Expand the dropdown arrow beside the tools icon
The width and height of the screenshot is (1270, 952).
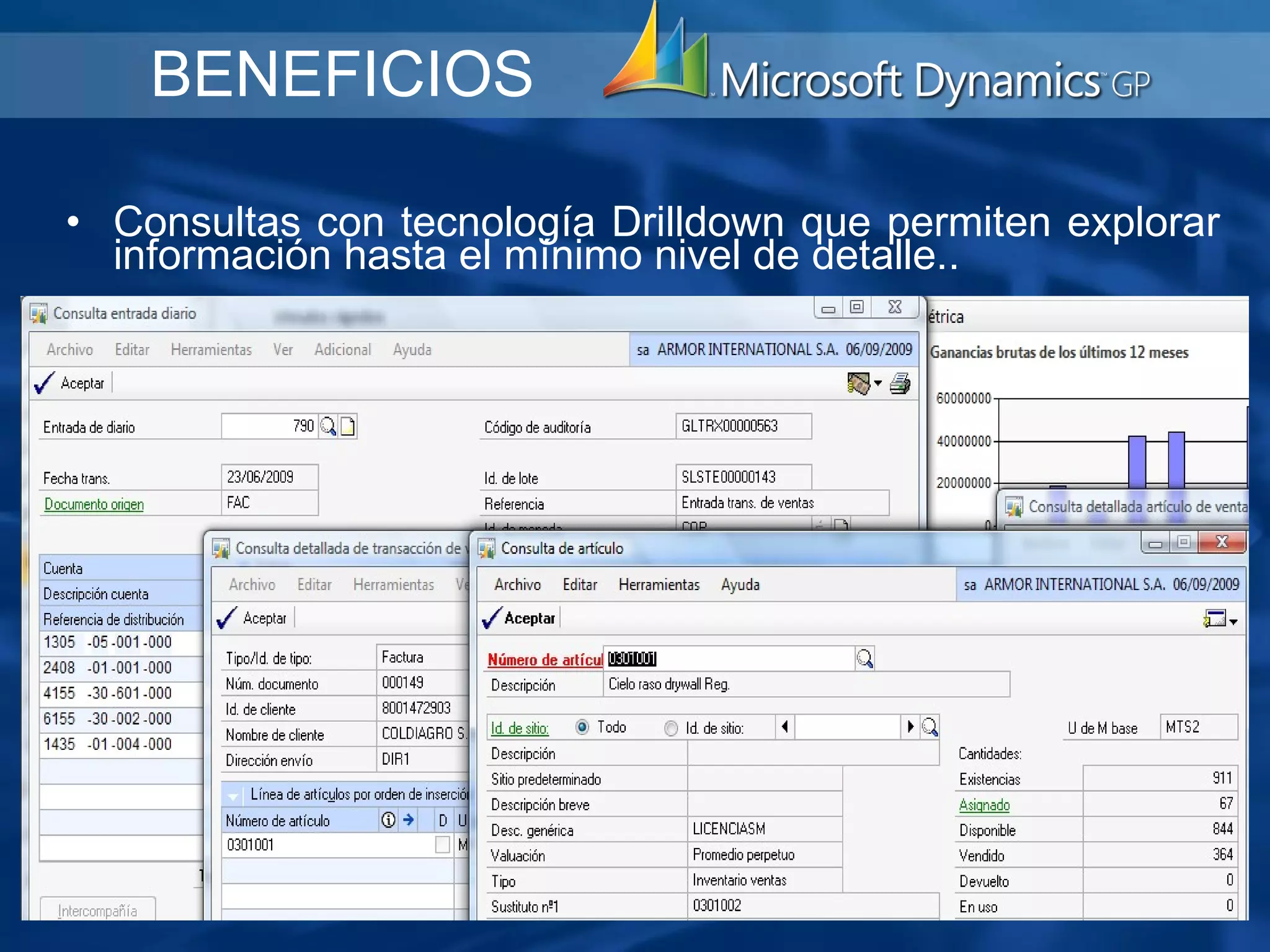878,384
